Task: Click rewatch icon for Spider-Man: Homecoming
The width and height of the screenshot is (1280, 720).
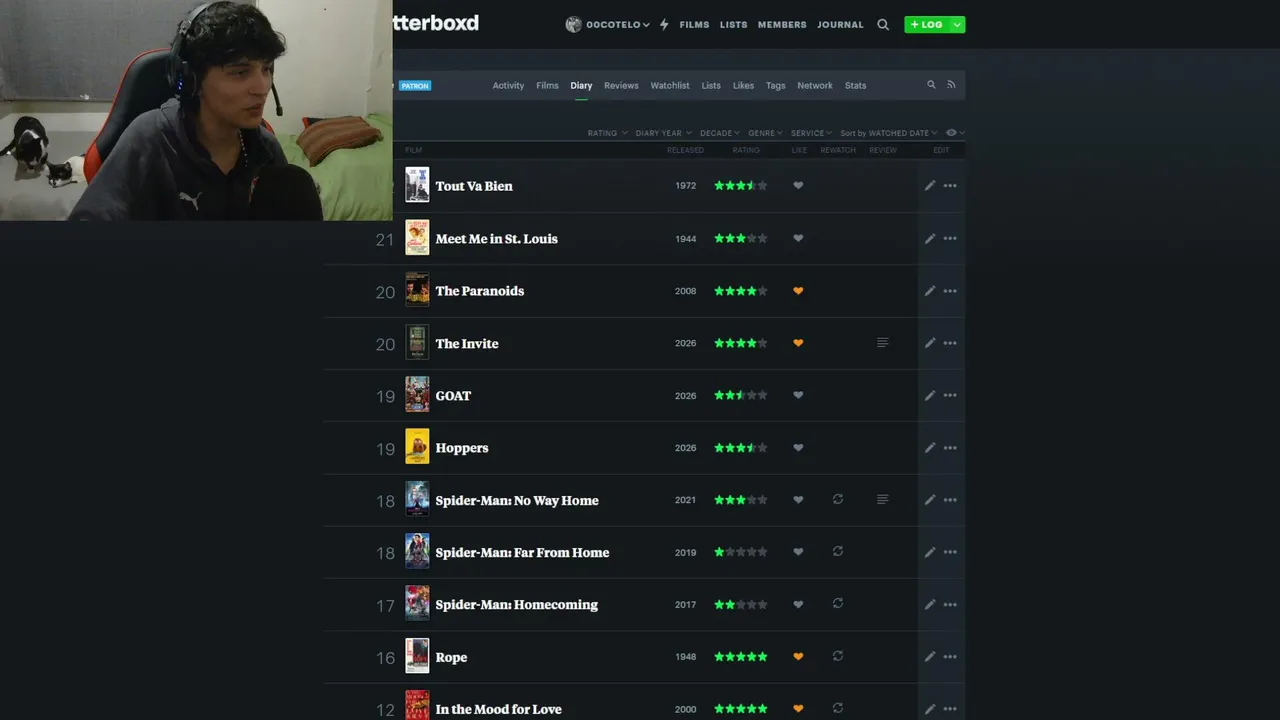Action: coord(838,603)
